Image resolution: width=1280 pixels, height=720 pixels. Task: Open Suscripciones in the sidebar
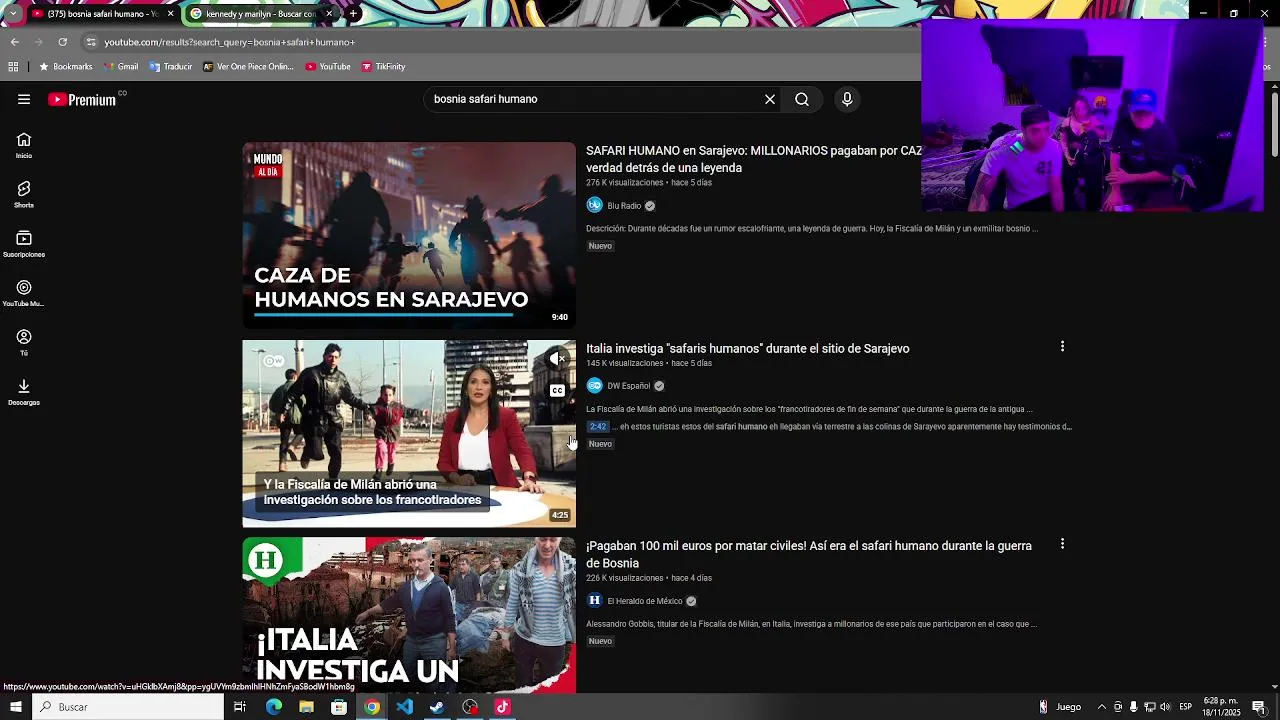[x=24, y=243]
